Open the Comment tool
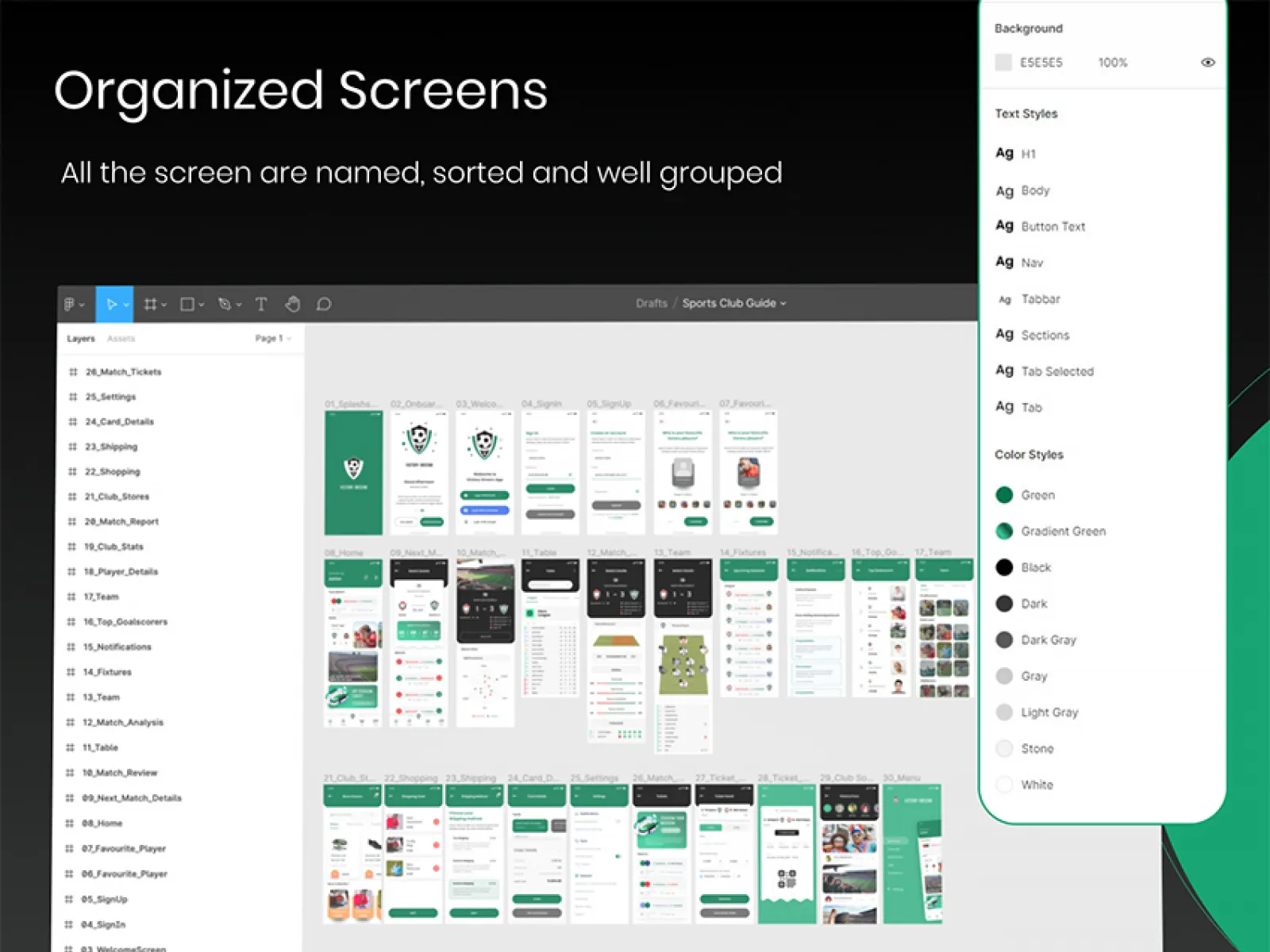This screenshot has width=1270, height=952. coord(324,304)
